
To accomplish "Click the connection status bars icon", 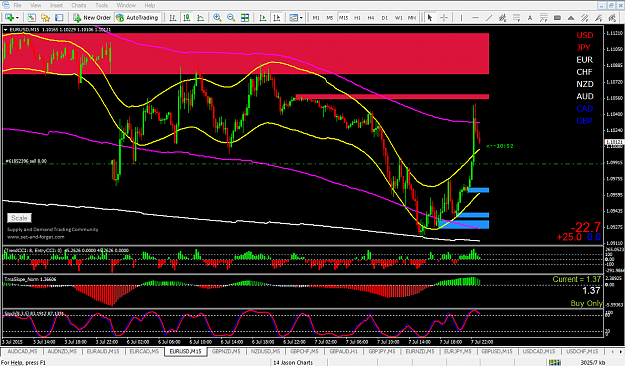I will (x=555, y=362).
